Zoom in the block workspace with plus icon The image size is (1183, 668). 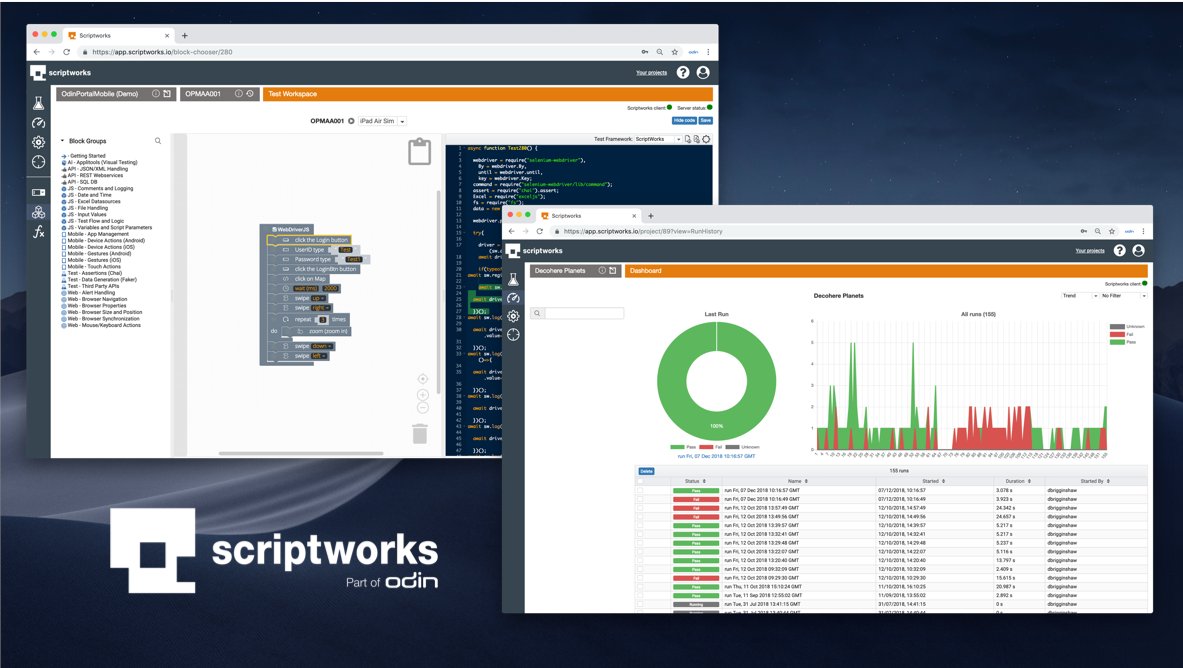[x=422, y=395]
